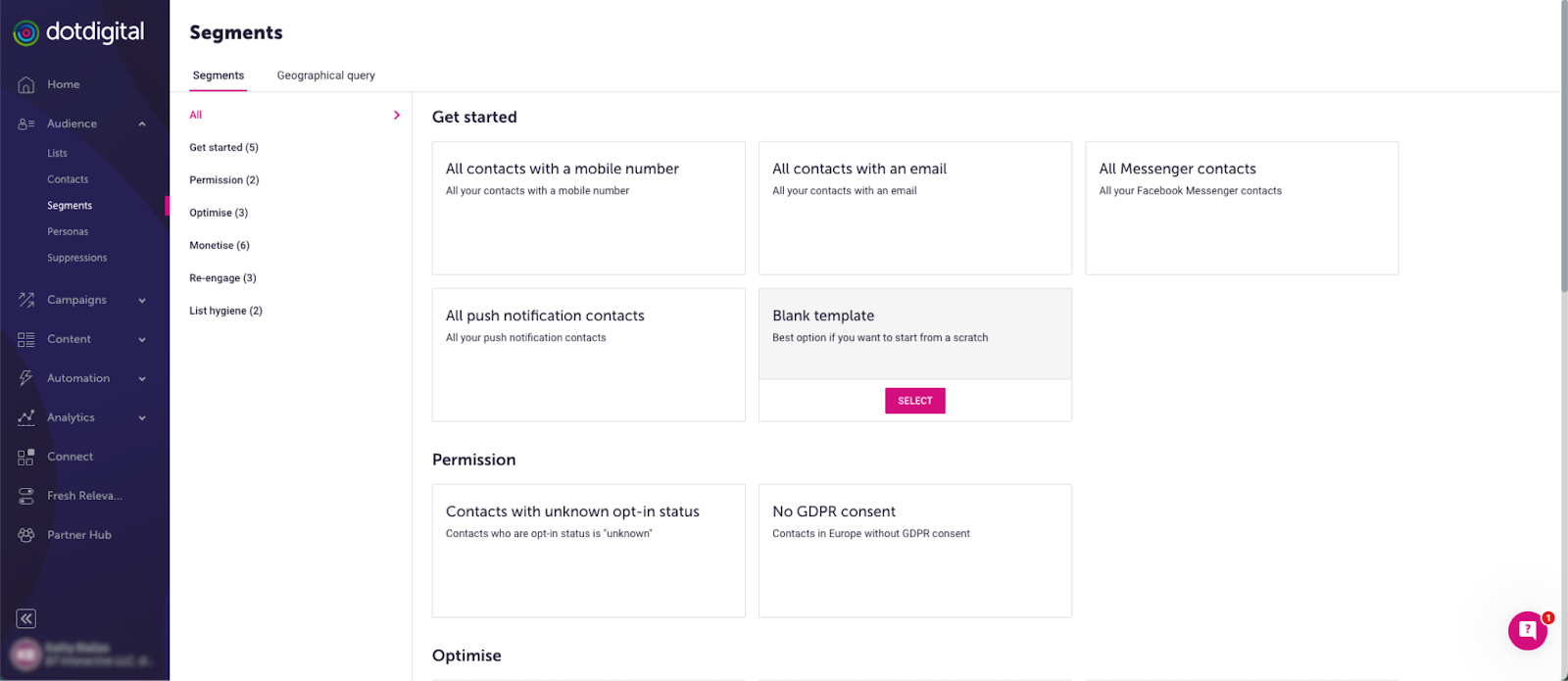Image resolution: width=1568 pixels, height=681 pixels.
Task: Open Connect via its grid icon
Action: [26, 457]
